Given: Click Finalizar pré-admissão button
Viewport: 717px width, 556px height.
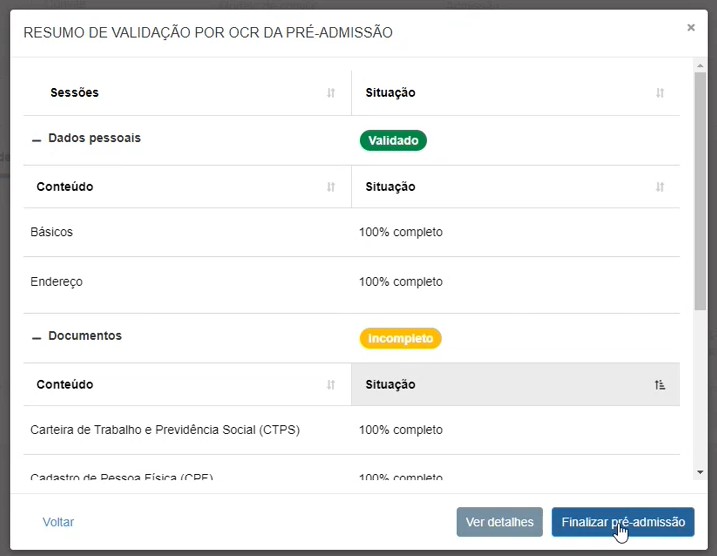Looking at the screenshot, I should [x=623, y=522].
